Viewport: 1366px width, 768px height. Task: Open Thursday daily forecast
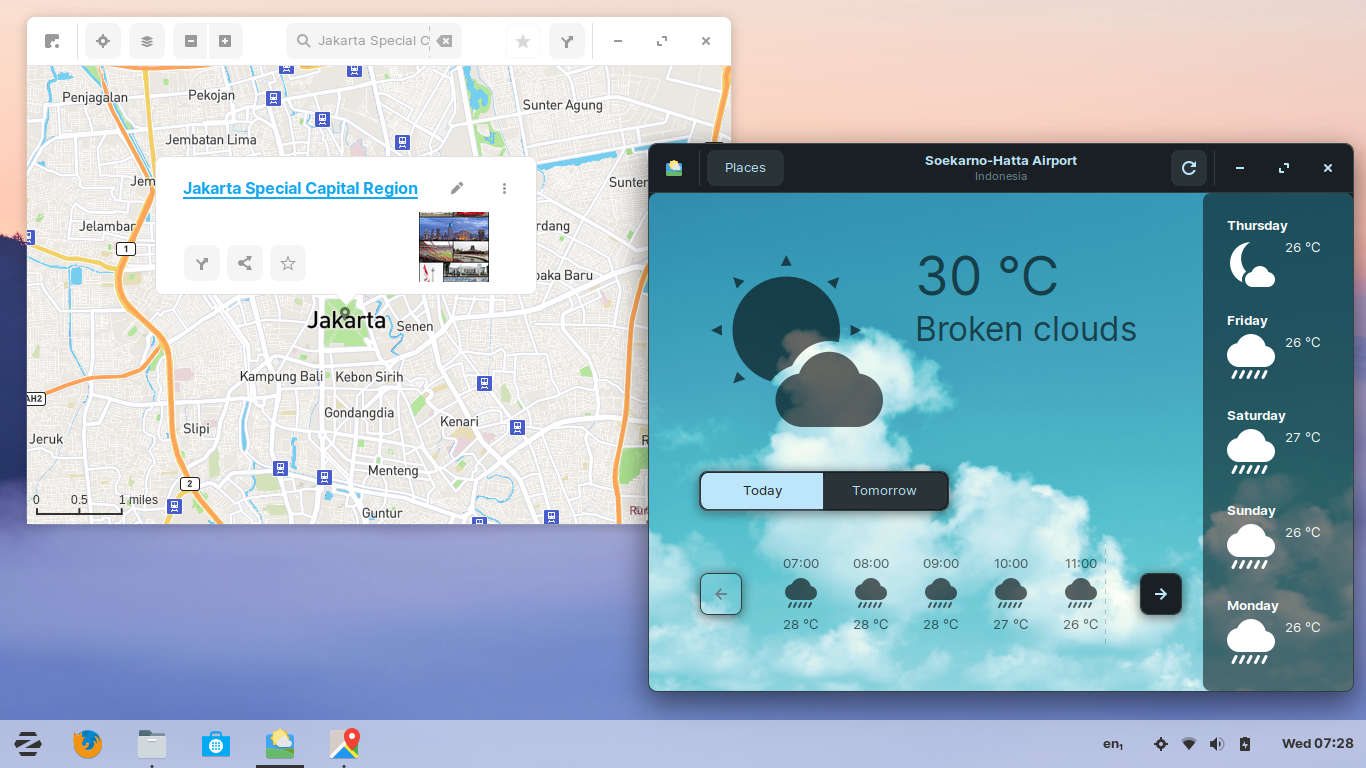1278,254
